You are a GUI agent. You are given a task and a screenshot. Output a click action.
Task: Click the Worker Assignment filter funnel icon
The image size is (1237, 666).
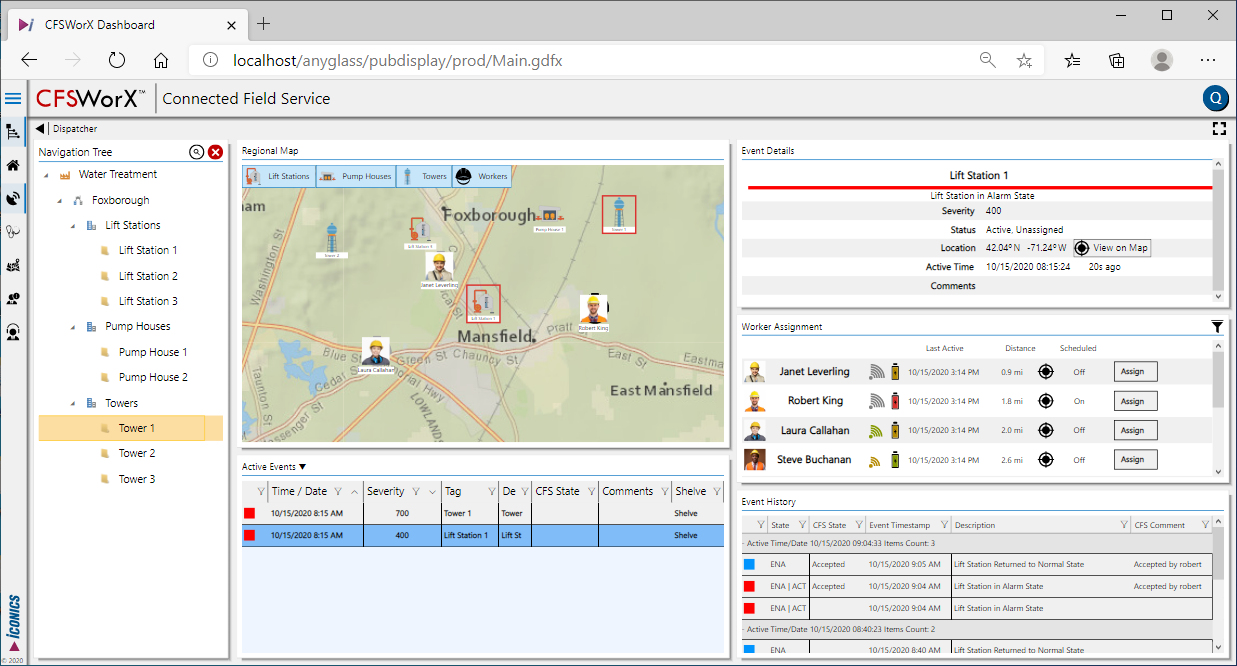click(1216, 327)
